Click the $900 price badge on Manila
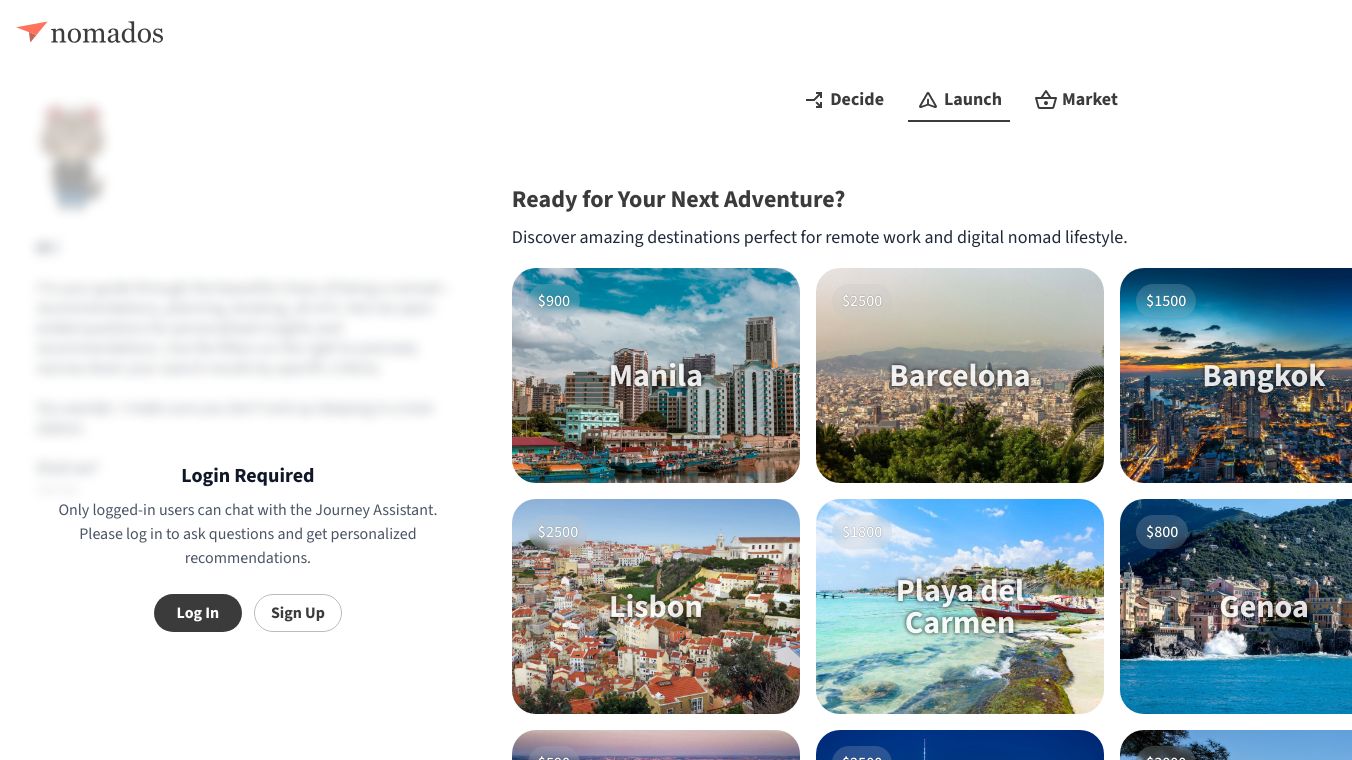This screenshot has height=760, width=1352. (x=554, y=301)
